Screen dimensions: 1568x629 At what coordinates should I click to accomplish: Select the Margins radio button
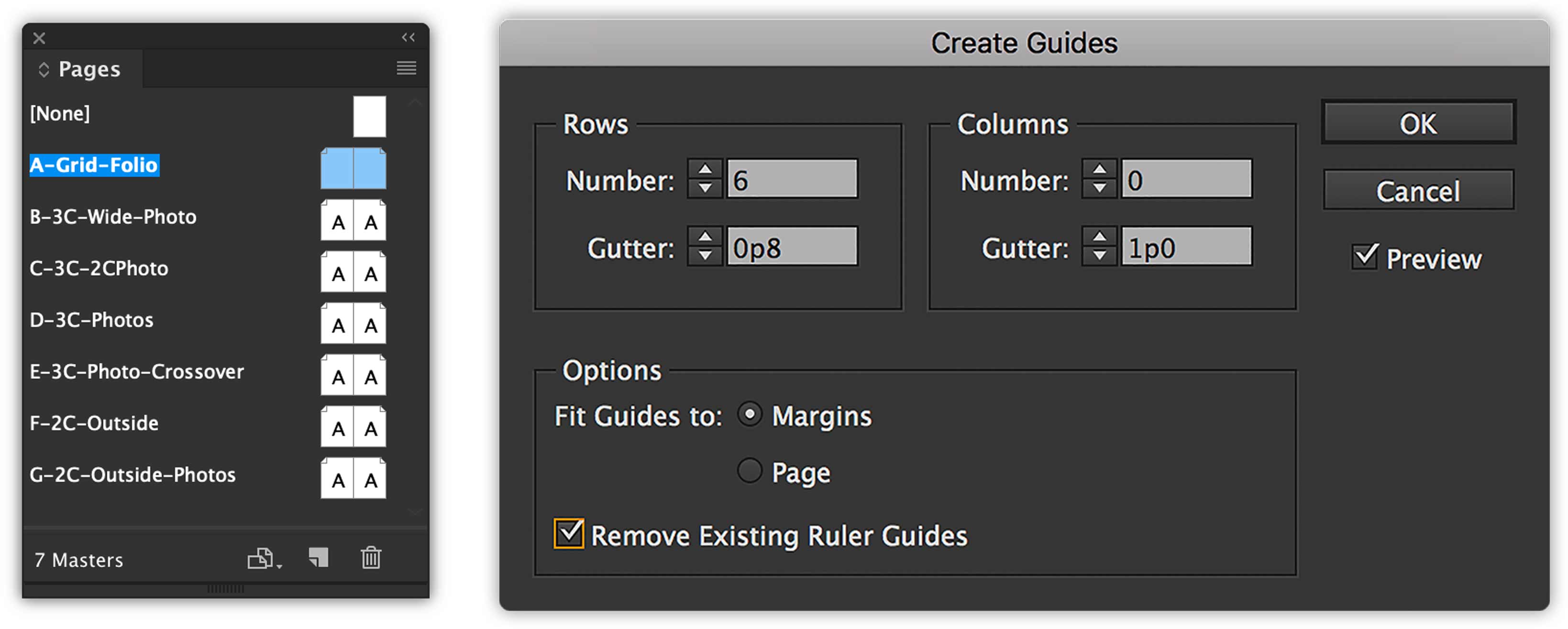coord(749,415)
